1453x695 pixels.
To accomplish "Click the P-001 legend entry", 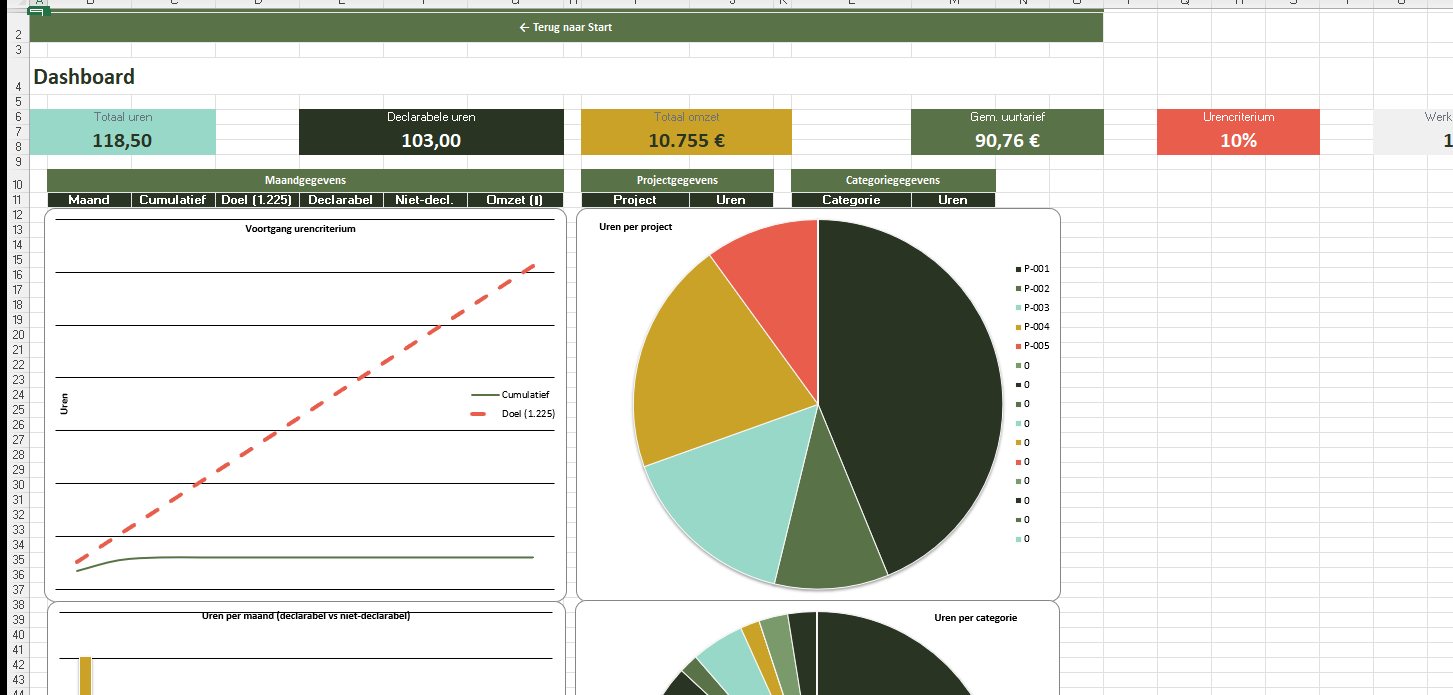I will [1036, 269].
